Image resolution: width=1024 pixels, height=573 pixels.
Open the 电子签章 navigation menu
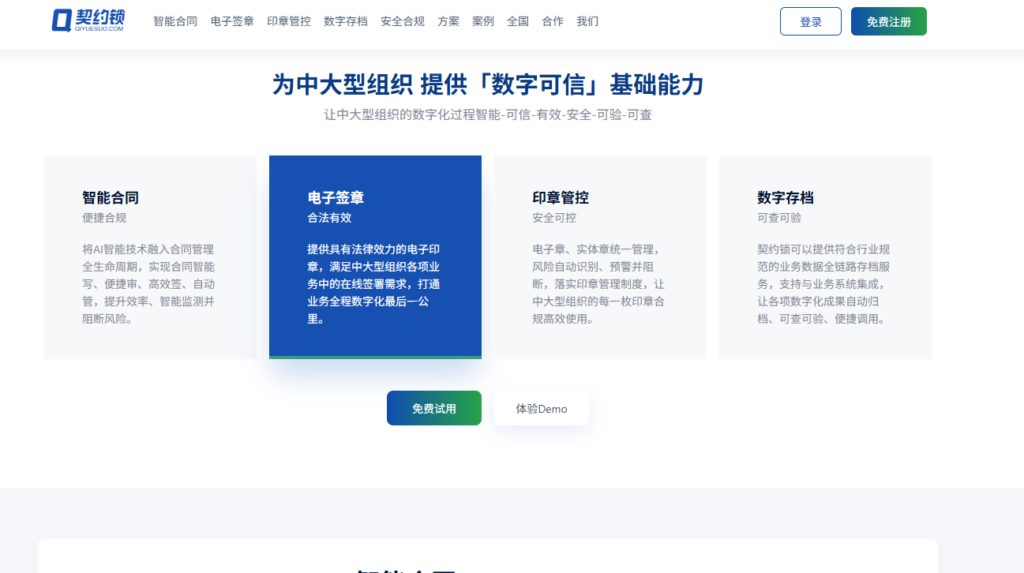232,22
